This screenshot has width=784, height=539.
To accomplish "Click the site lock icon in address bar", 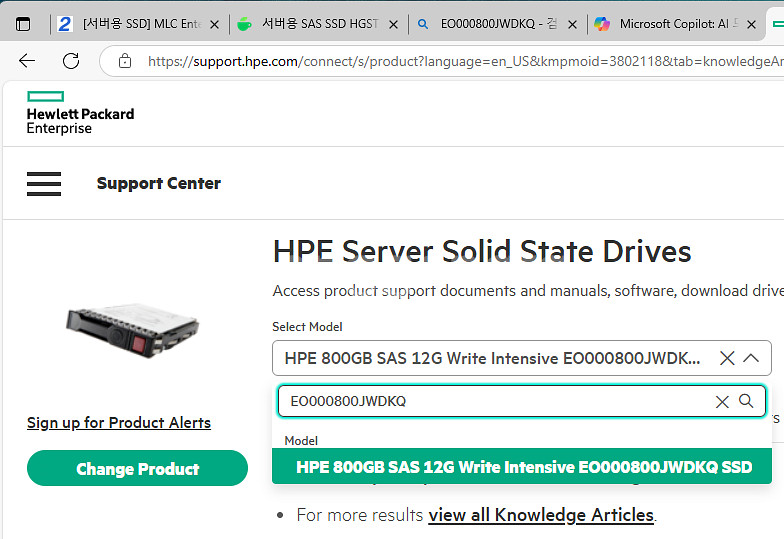I will click(x=124, y=61).
